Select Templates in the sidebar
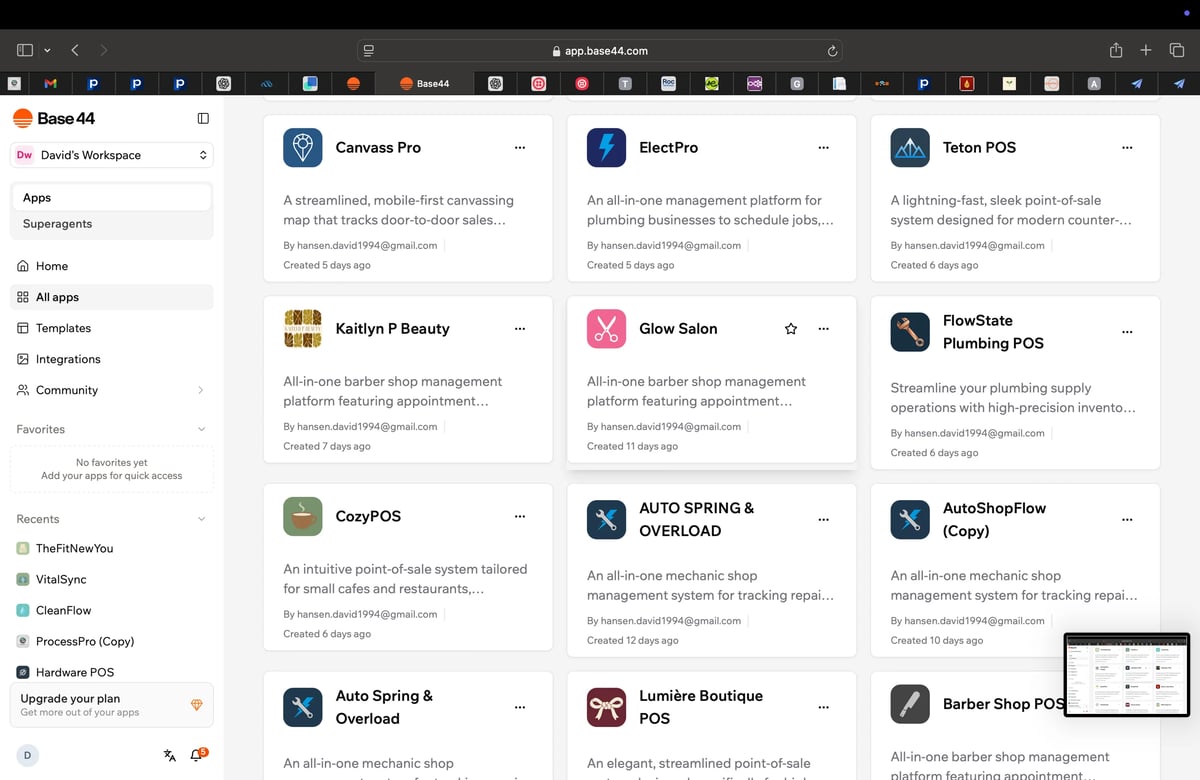The height and width of the screenshot is (780, 1200). [x=65, y=328]
